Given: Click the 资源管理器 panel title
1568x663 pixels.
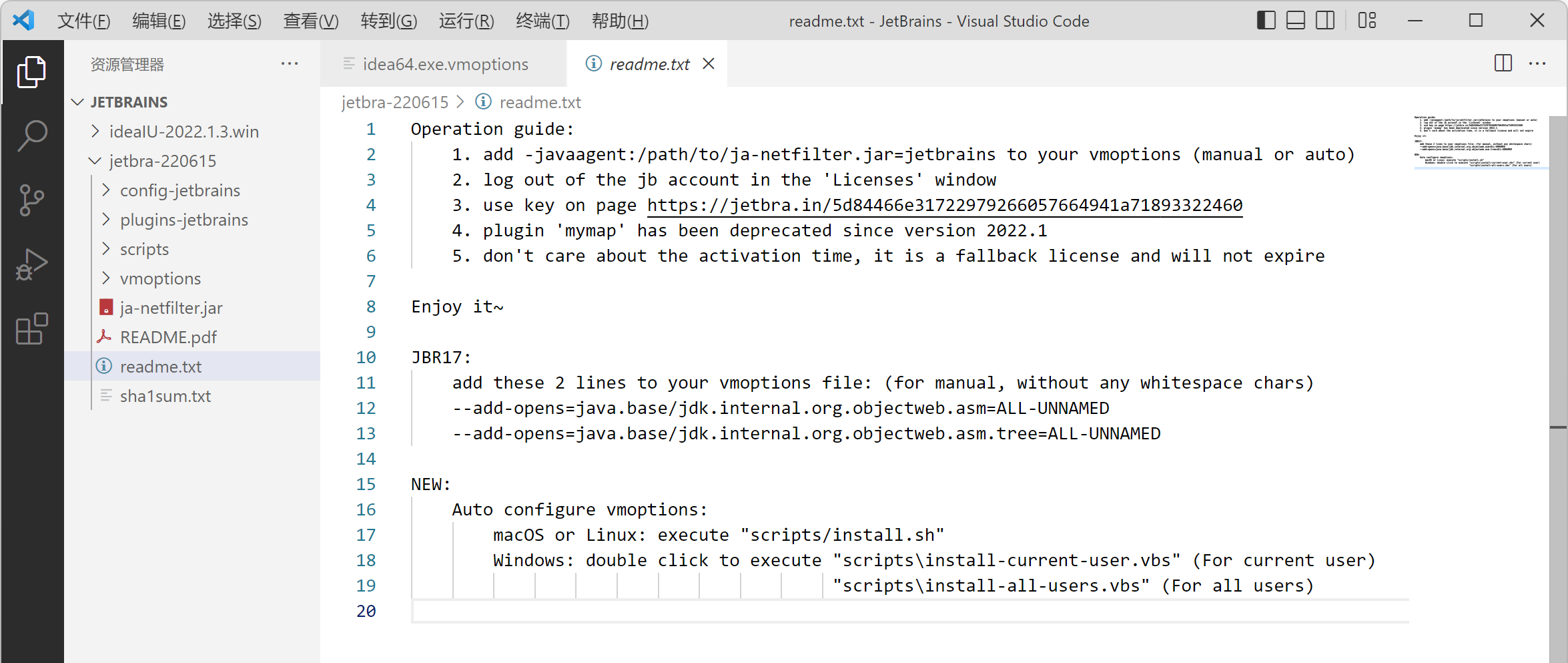Looking at the screenshot, I should tap(127, 64).
